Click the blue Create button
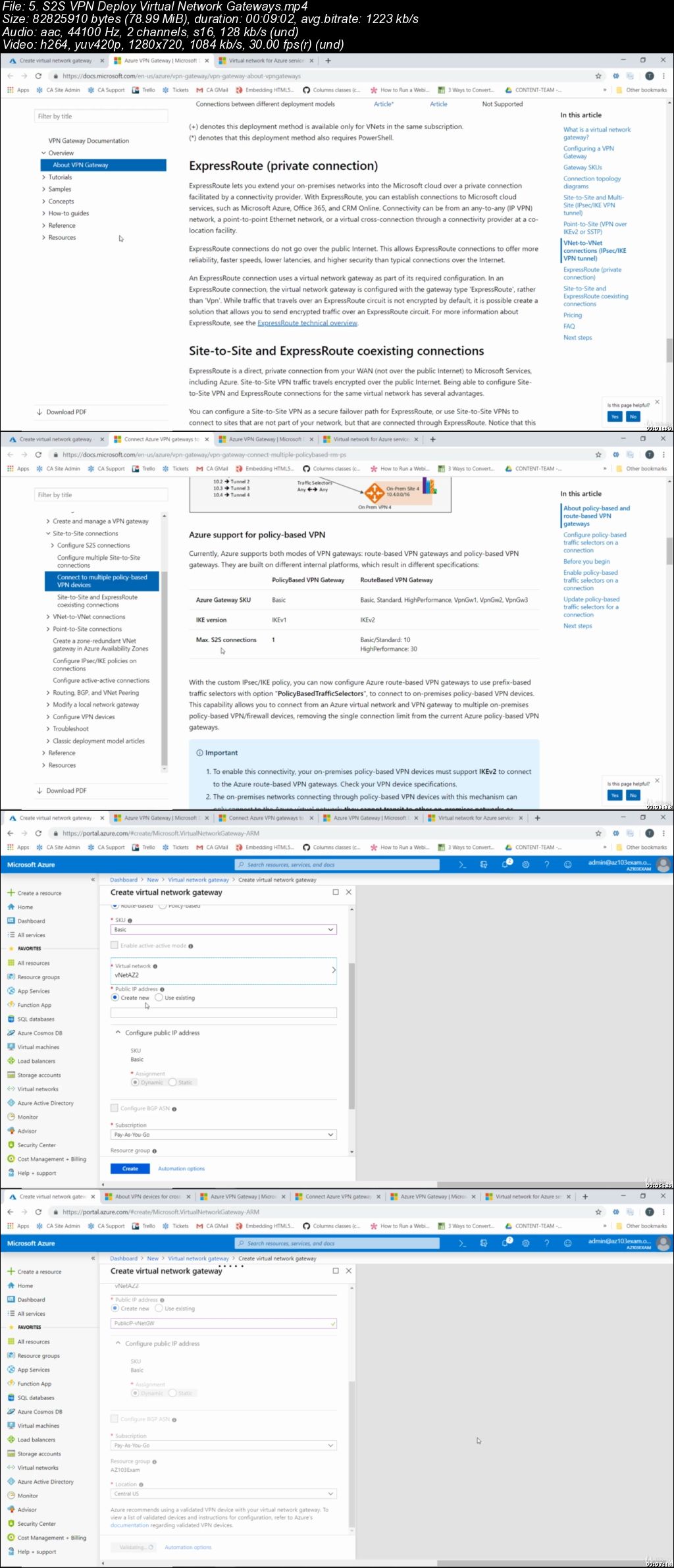 (130, 1168)
